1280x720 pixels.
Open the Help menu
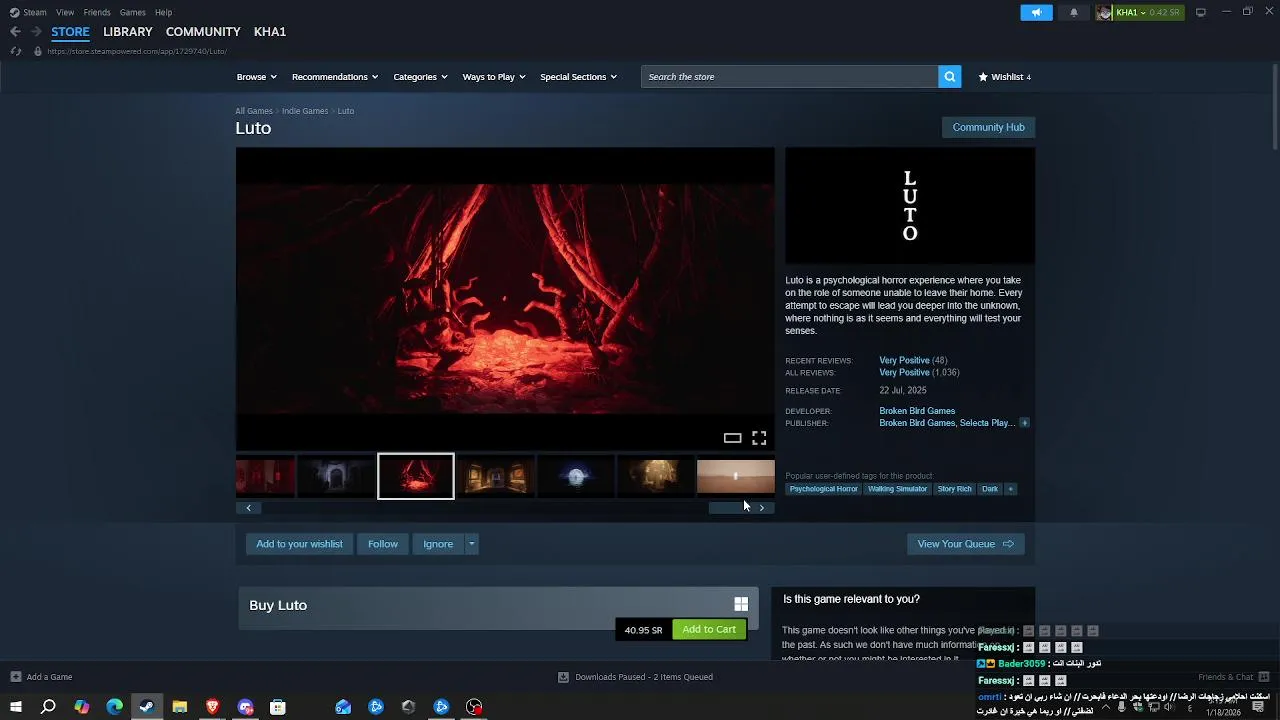[163, 12]
